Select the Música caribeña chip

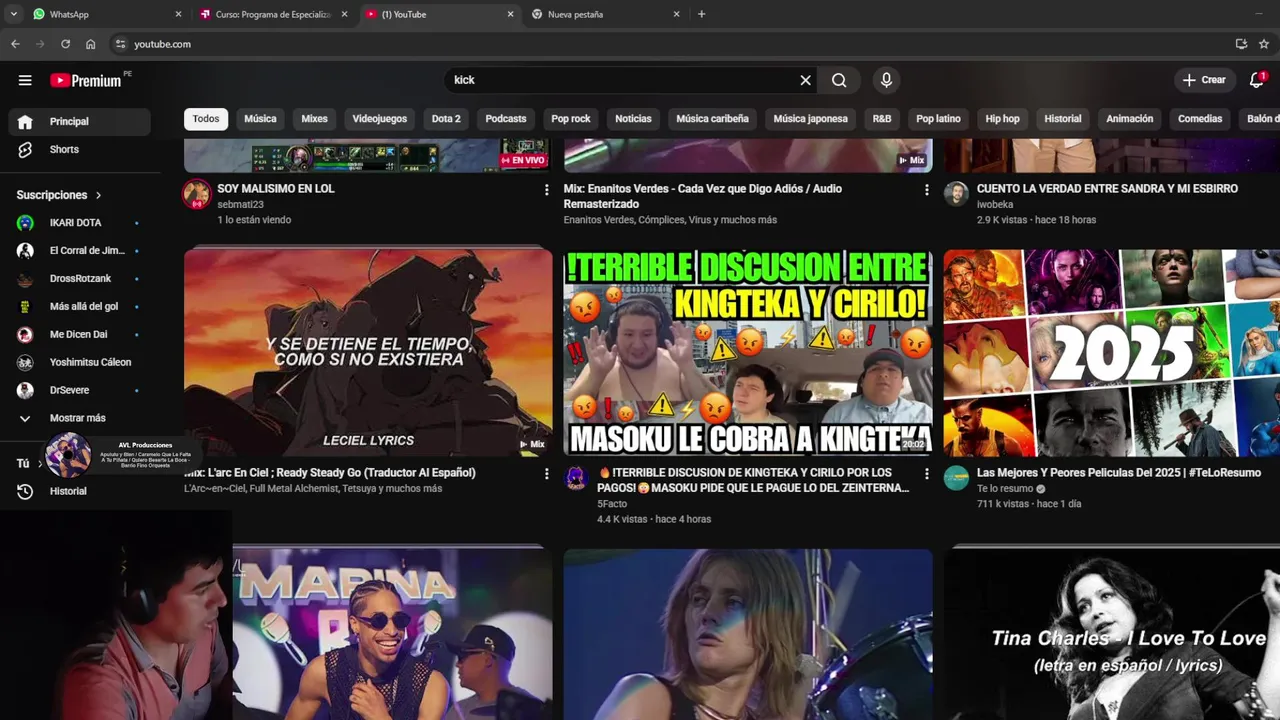(712, 119)
